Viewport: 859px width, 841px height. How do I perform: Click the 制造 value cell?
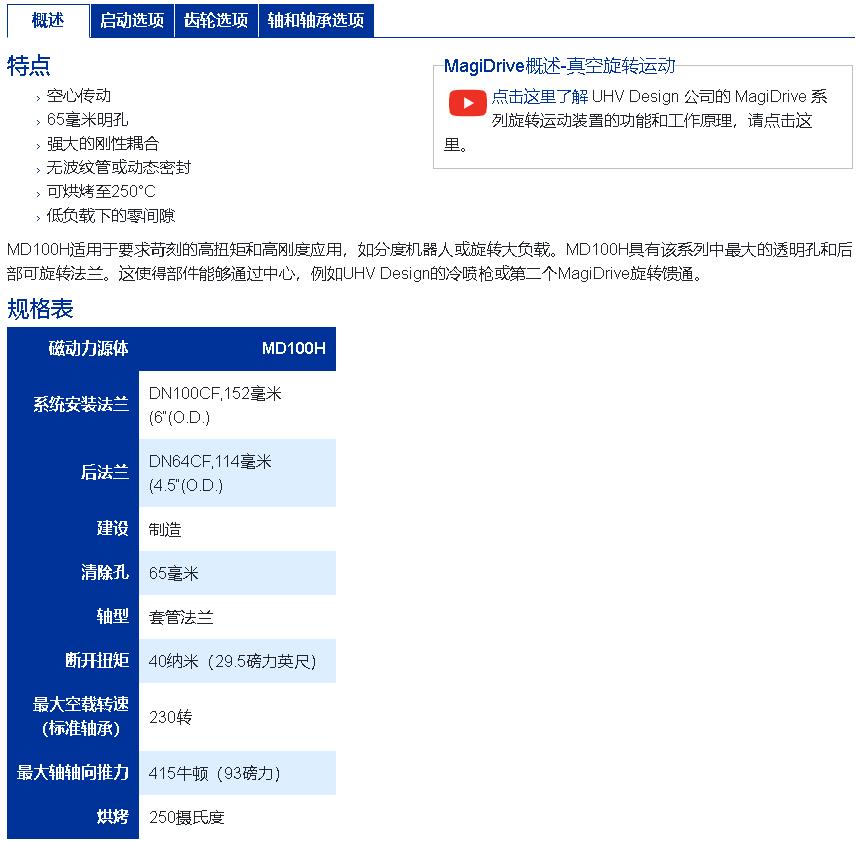coord(237,529)
